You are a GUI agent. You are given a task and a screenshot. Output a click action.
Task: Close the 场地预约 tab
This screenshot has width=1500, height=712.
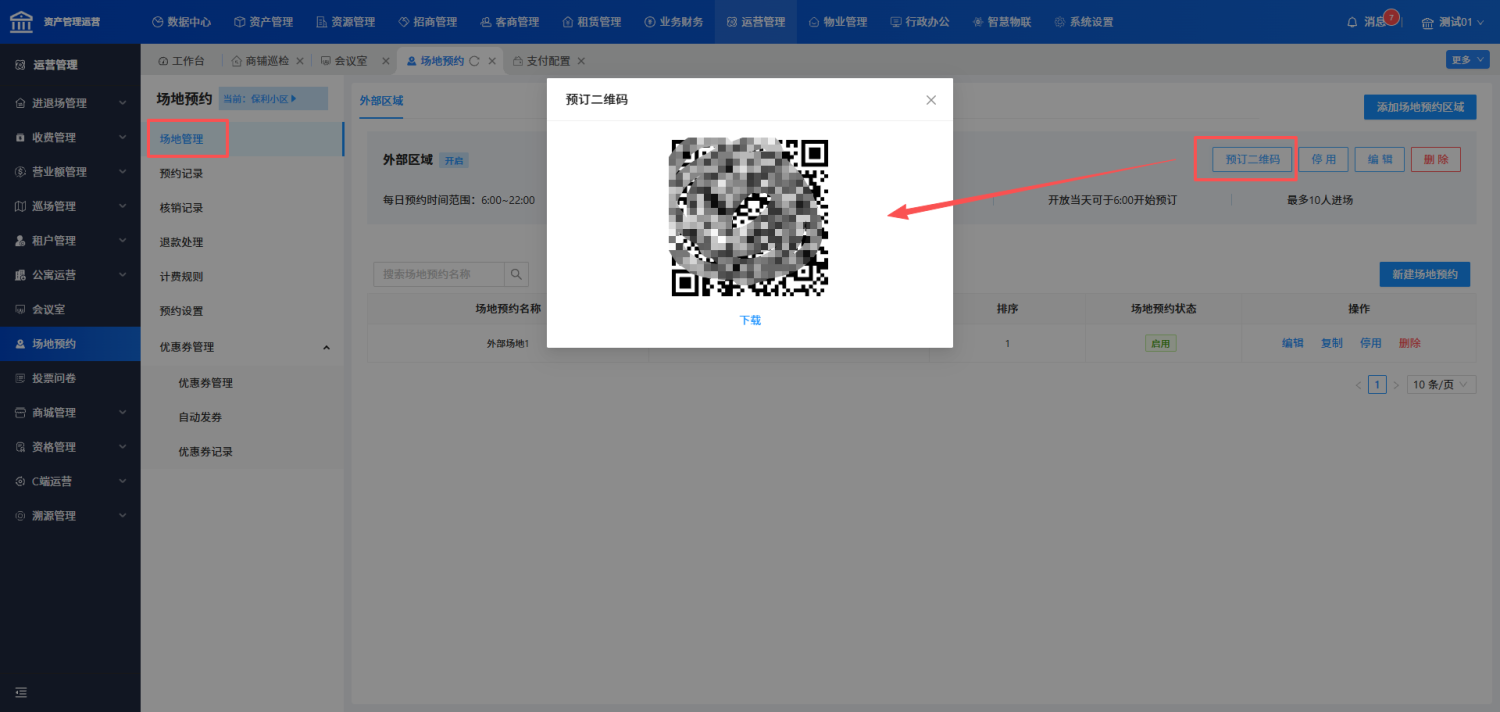click(493, 61)
